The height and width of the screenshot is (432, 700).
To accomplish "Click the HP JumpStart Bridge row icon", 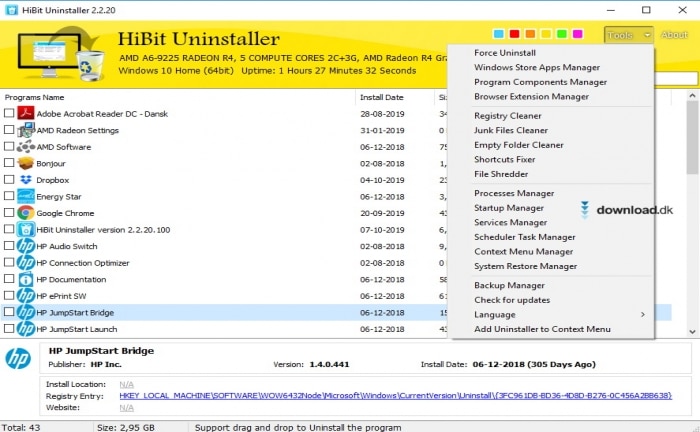I will [26, 312].
